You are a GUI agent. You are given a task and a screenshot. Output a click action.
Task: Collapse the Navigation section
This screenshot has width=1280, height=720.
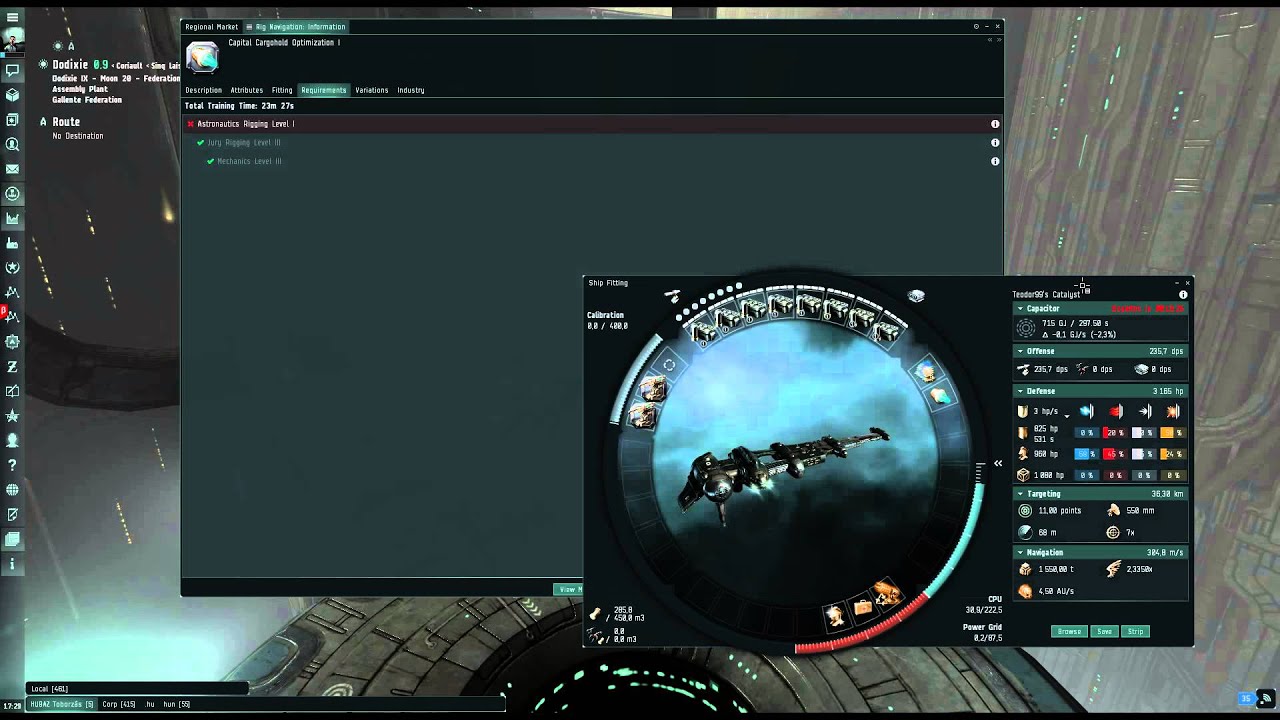point(1020,552)
